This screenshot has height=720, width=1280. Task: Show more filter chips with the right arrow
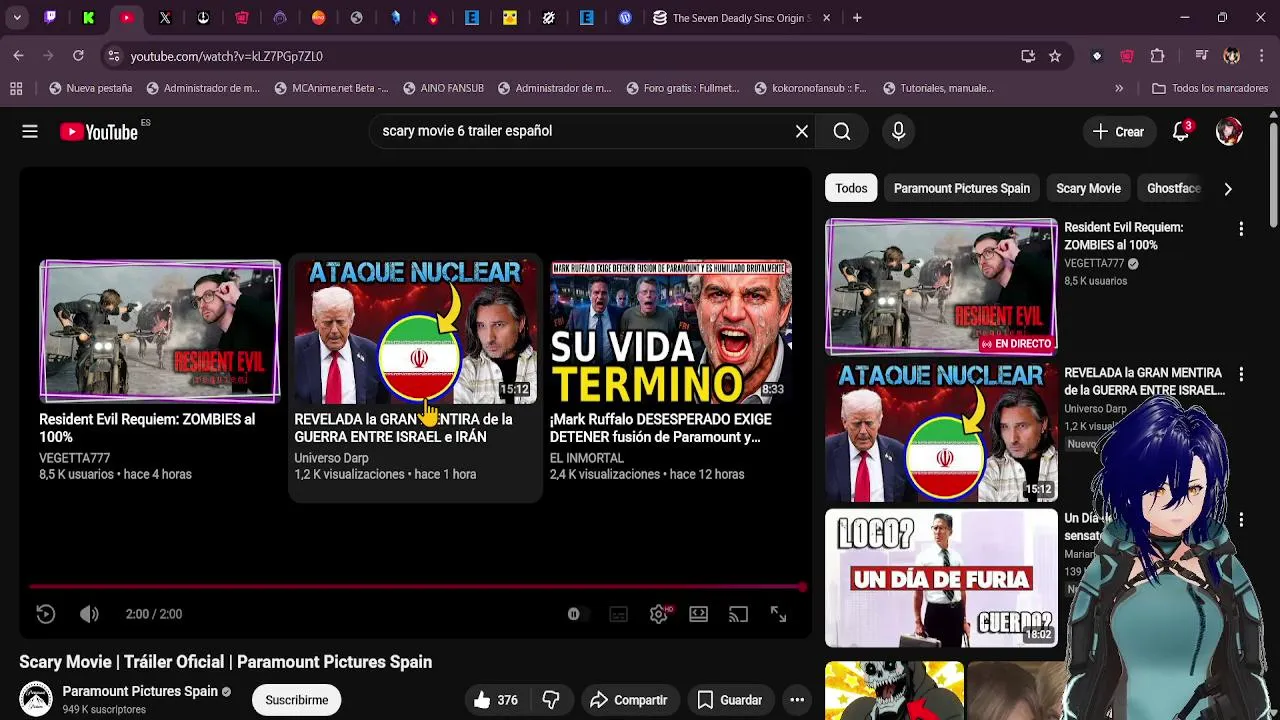(x=1228, y=188)
